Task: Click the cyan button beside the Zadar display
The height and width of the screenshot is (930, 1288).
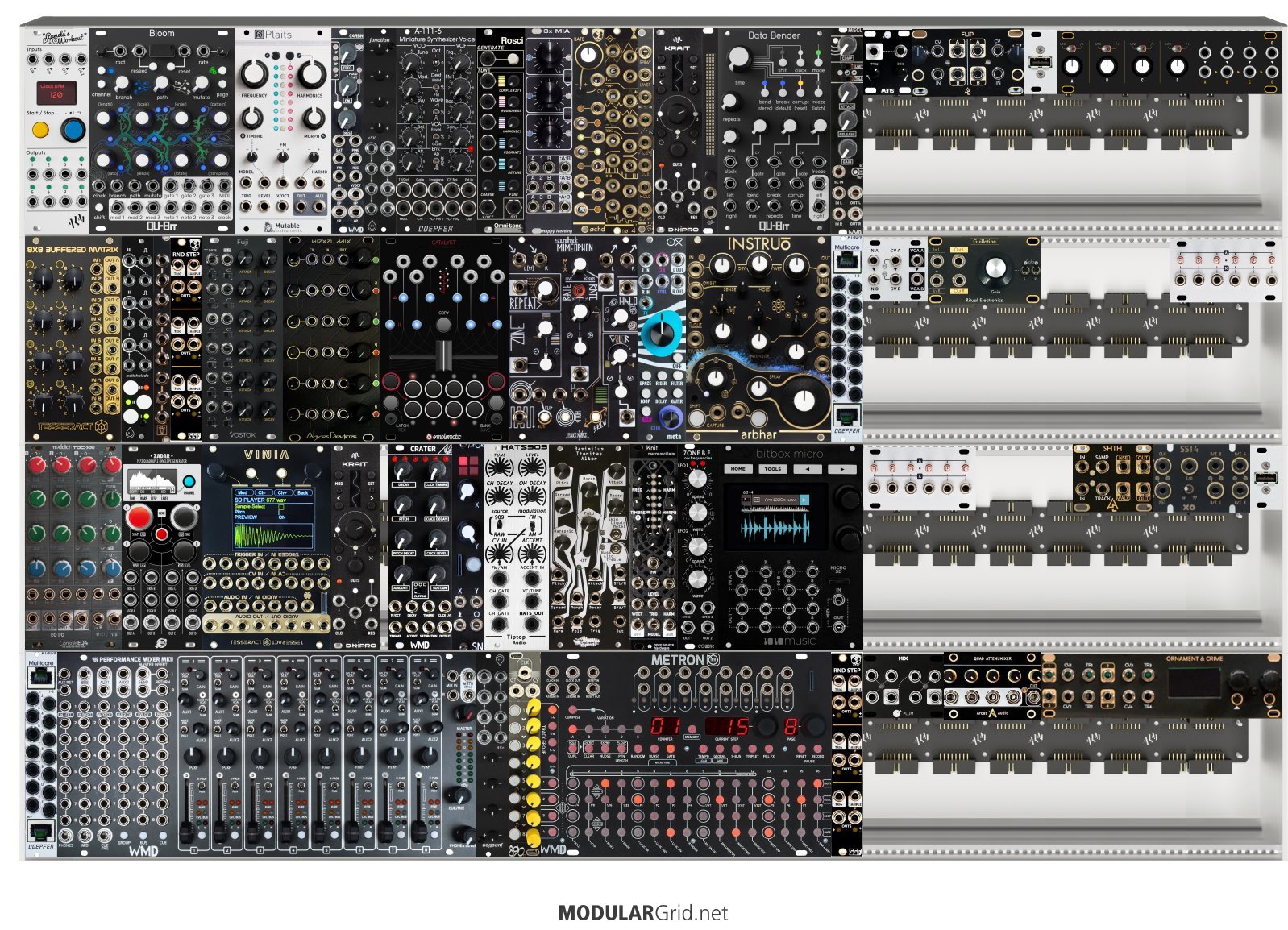Action: click(x=189, y=484)
